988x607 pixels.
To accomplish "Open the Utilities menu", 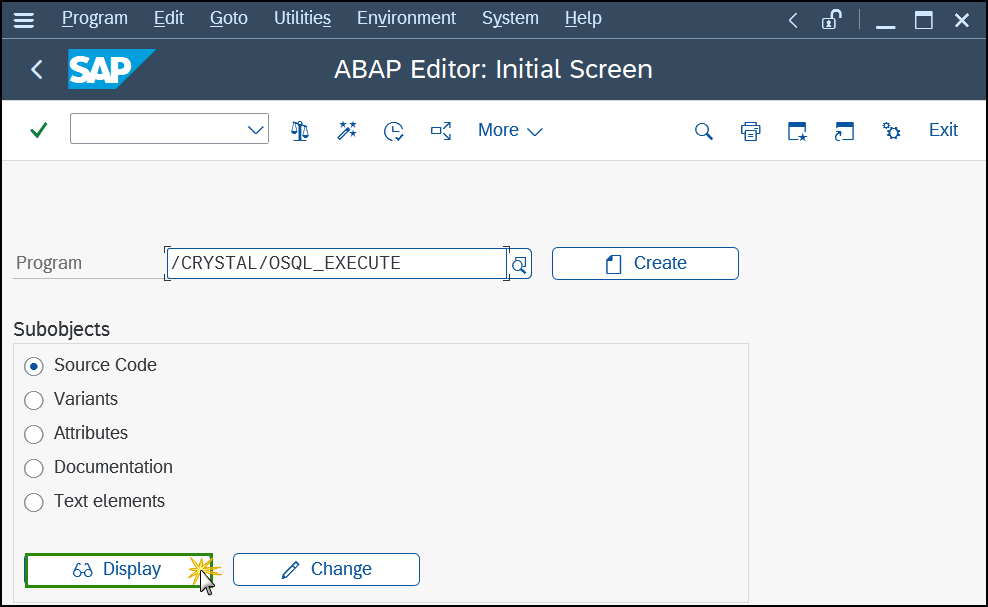I will click(x=302, y=18).
